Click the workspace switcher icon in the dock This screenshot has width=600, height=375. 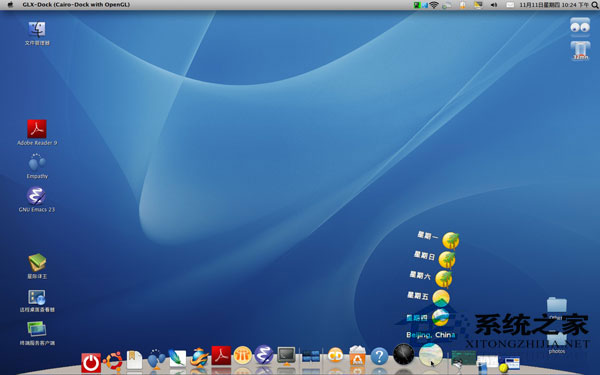pyautogui.click(x=310, y=357)
